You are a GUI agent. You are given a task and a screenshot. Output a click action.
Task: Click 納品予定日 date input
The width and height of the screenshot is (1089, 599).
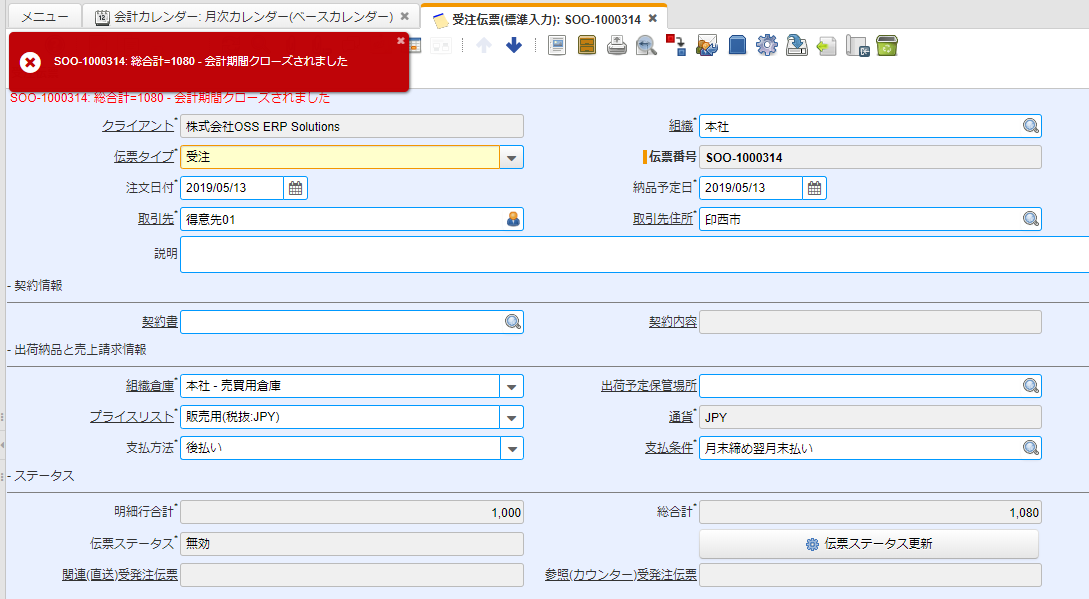tap(751, 188)
